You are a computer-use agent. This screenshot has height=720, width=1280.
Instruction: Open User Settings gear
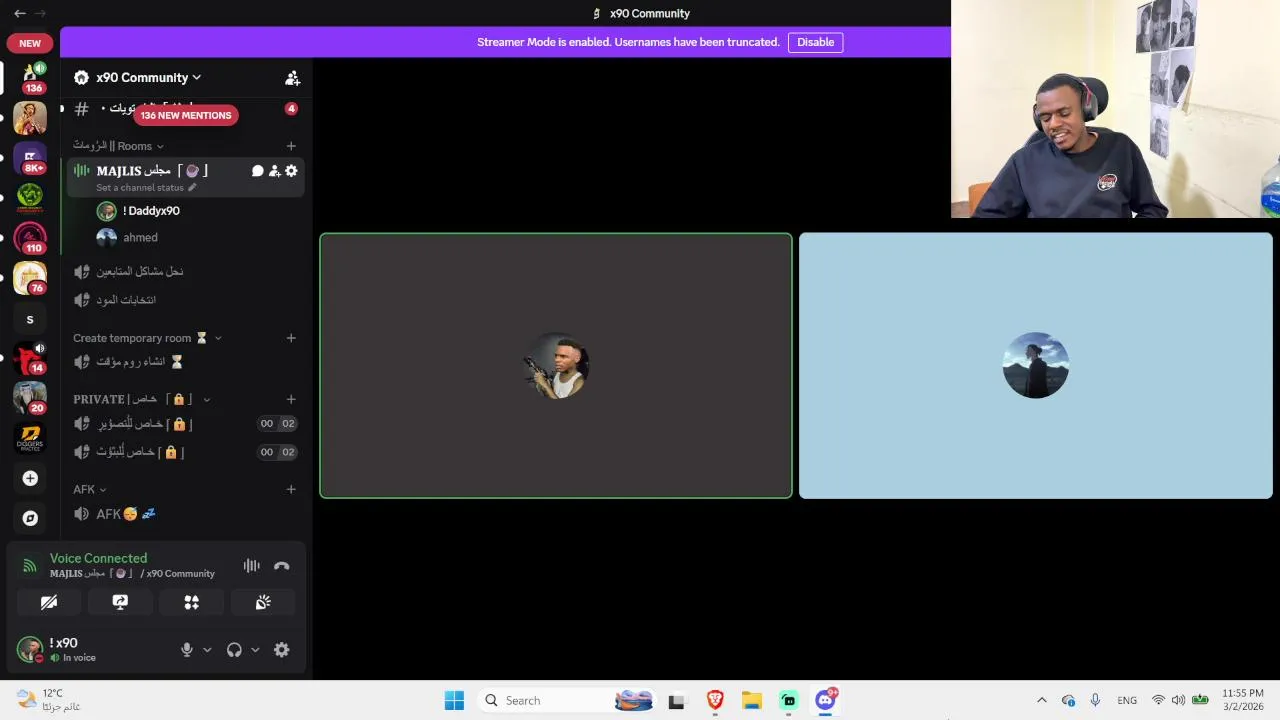coord(282,650)
